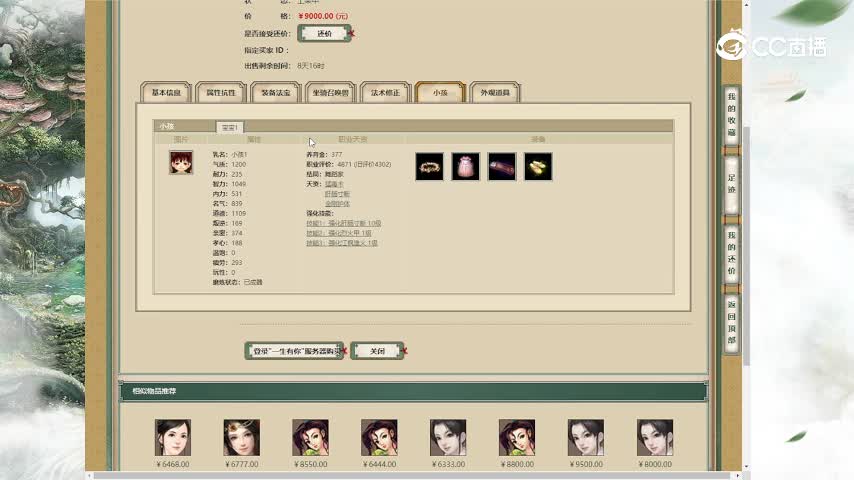The width and height of the screenshot is (854, 480).
Task: Open the recommended character priced ¥6333.00
Action: (448, 438)
